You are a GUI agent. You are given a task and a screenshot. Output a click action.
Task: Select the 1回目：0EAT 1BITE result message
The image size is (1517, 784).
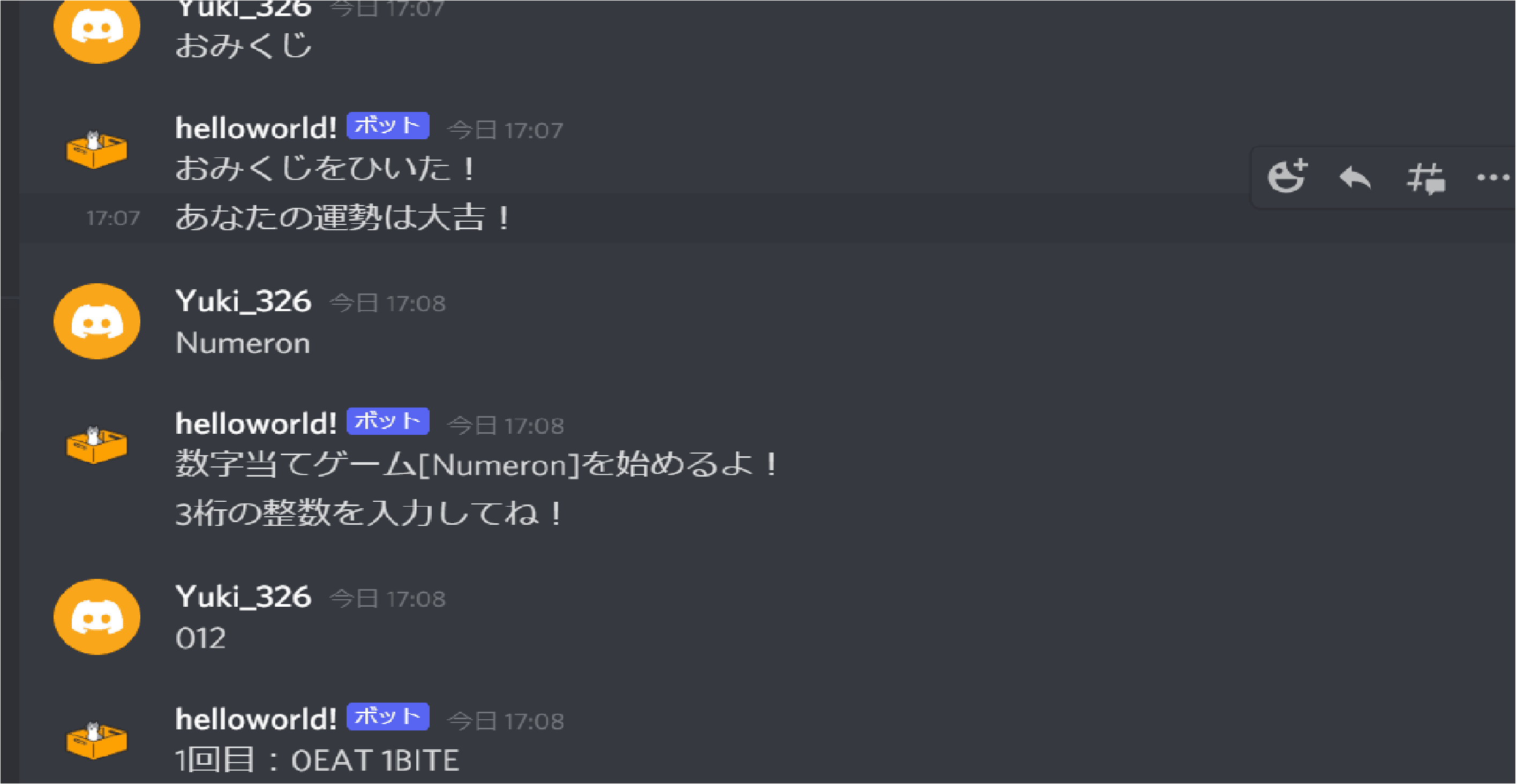coord(318,760)
